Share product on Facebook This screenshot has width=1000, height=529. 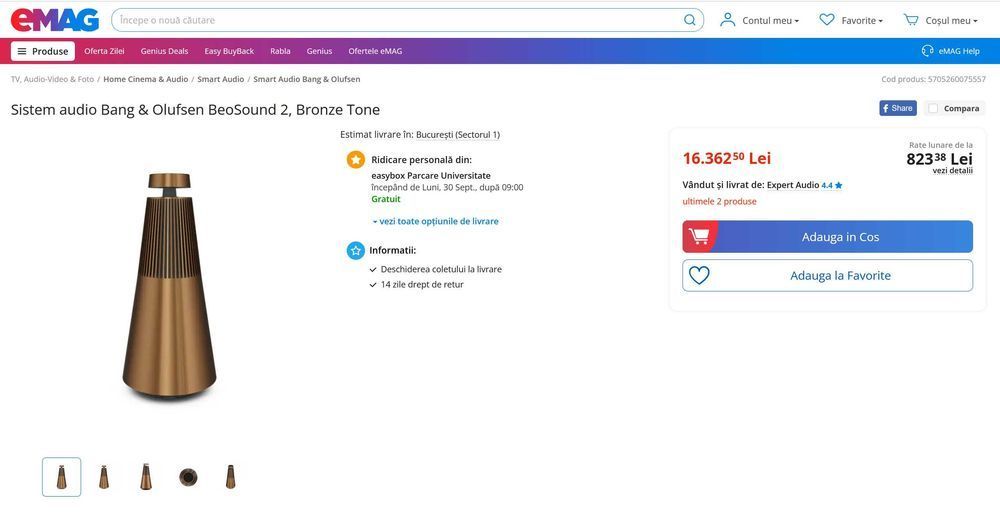[x=898, y=108]
